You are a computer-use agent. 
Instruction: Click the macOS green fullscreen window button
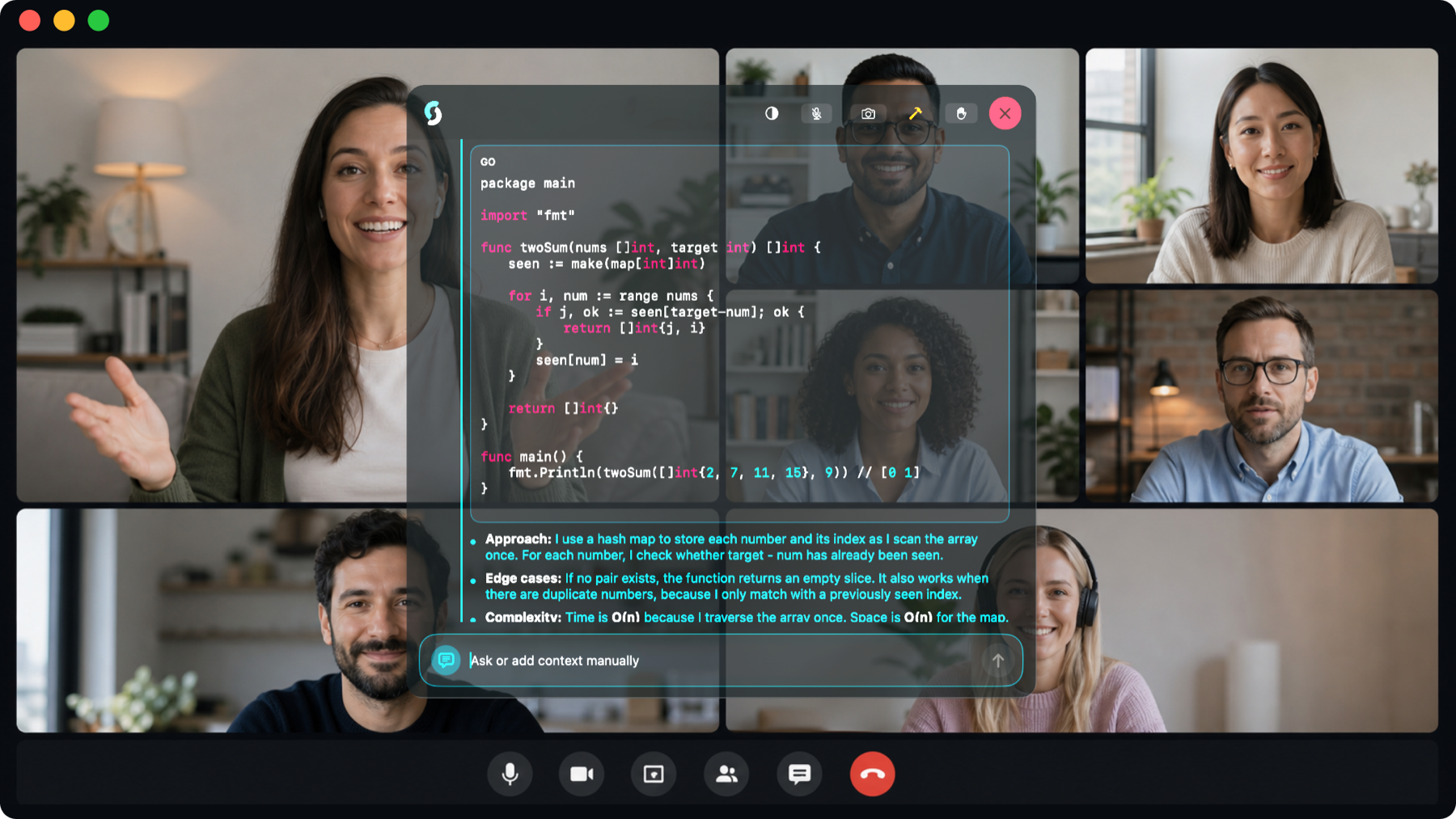click(x=99, y=20)
